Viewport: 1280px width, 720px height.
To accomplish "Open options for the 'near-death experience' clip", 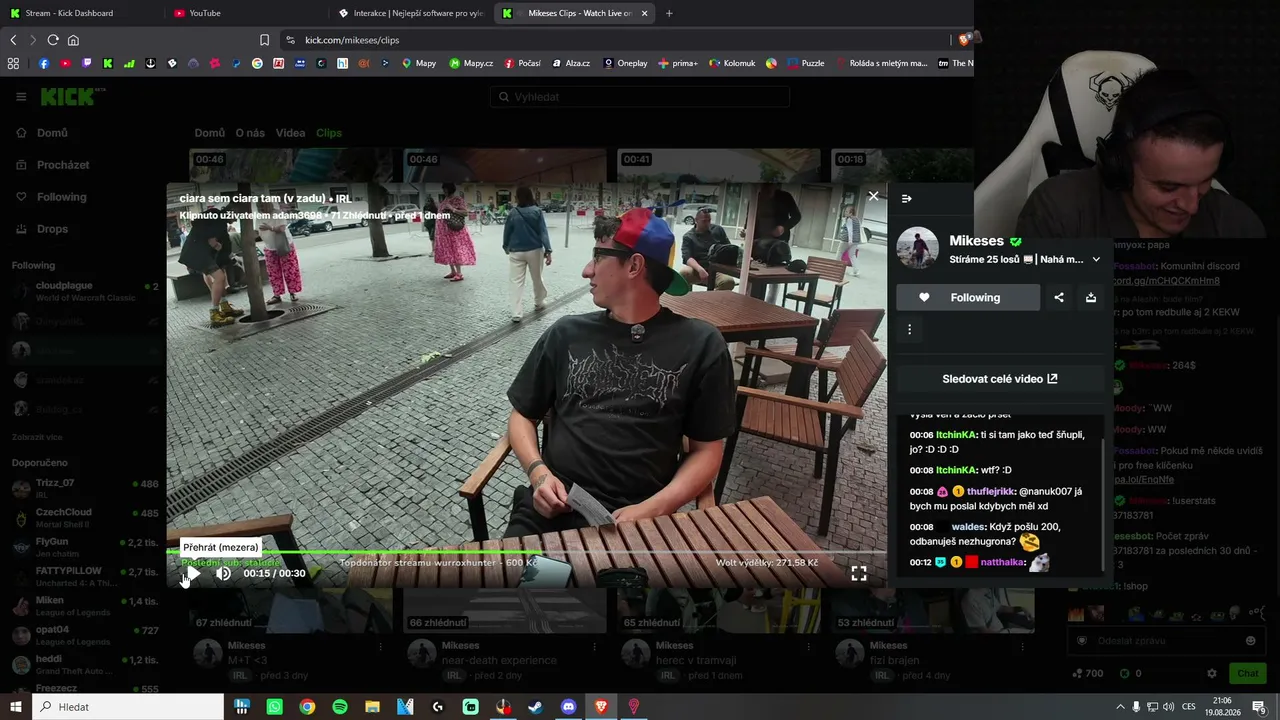I will click(594, 647).
